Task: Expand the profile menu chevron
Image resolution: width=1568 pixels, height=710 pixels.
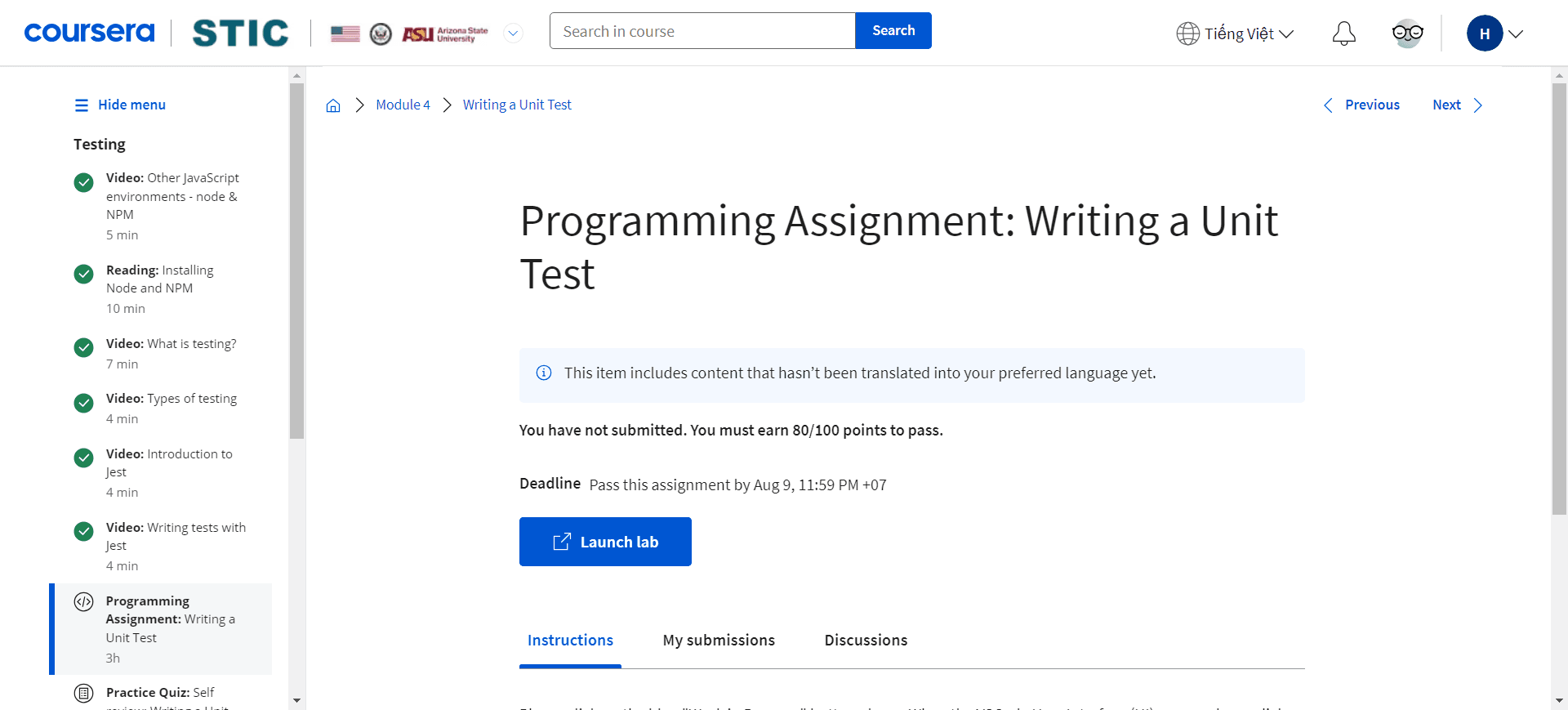Action: pos(1516,34)
